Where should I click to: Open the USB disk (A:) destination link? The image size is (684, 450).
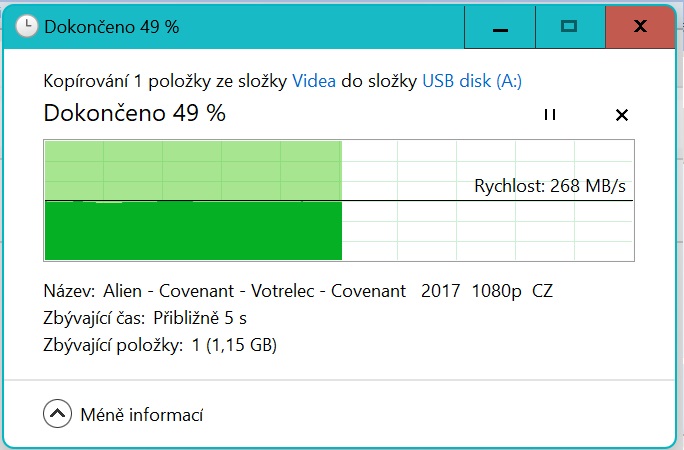pyautogui.click(x=472, y=82)
